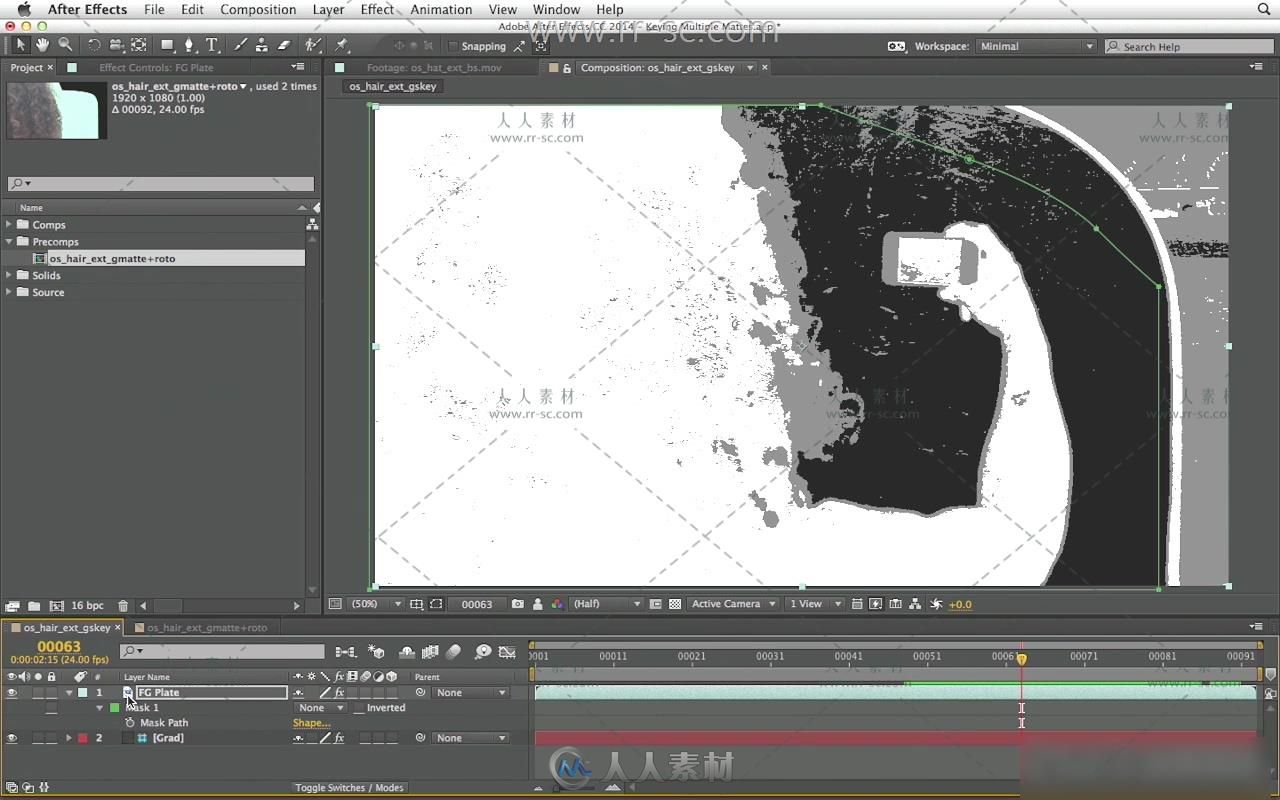Click the Motion Blur enable icon
This screenshot has width=1280, height=800.
pyautogui.click(x=453, y=652)
